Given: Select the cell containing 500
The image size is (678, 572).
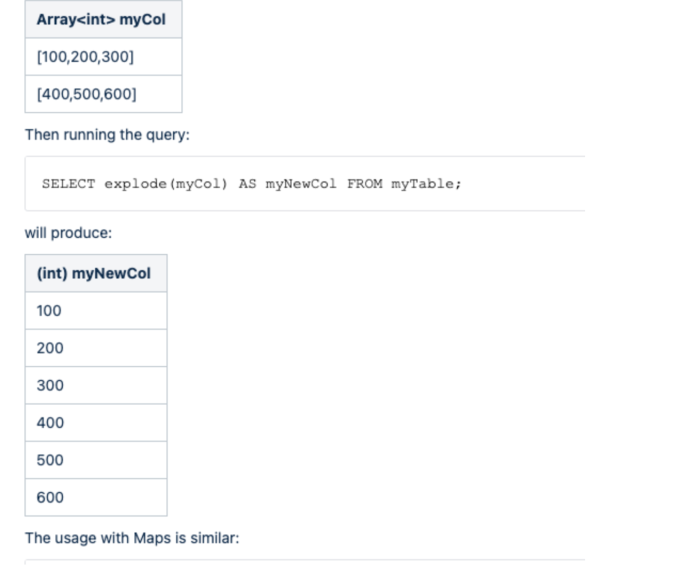Looking at the screenshot, I should 96,460.
